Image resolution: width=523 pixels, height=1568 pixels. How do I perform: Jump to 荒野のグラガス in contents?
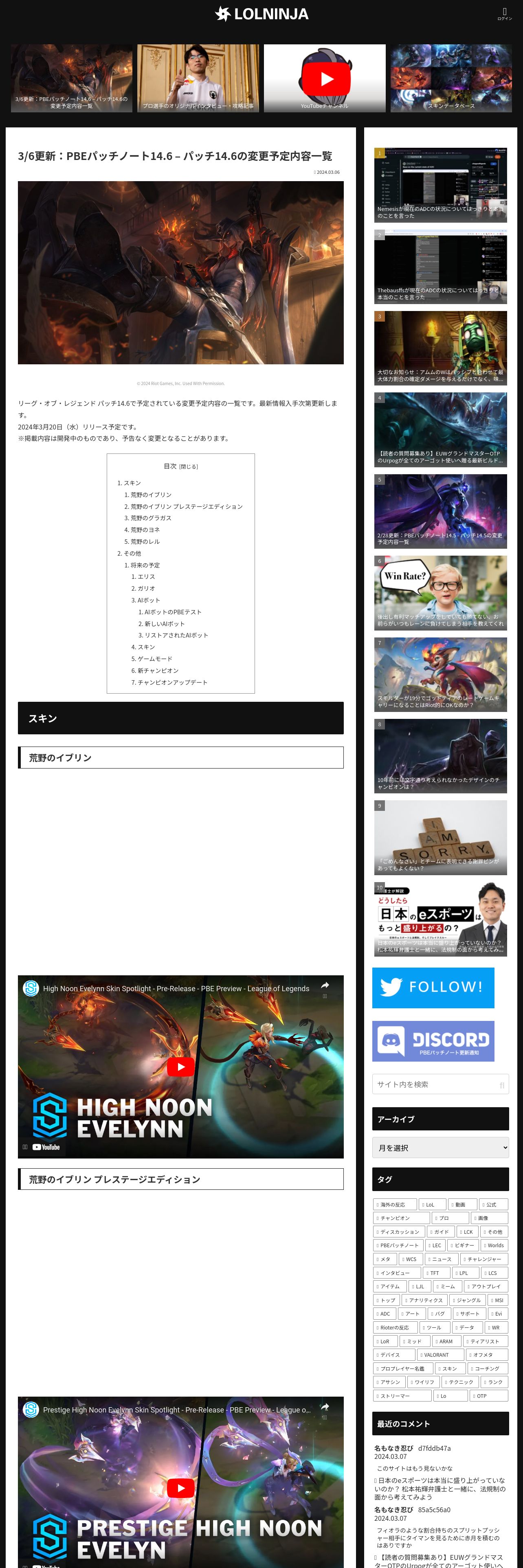[x=151, y=518]
